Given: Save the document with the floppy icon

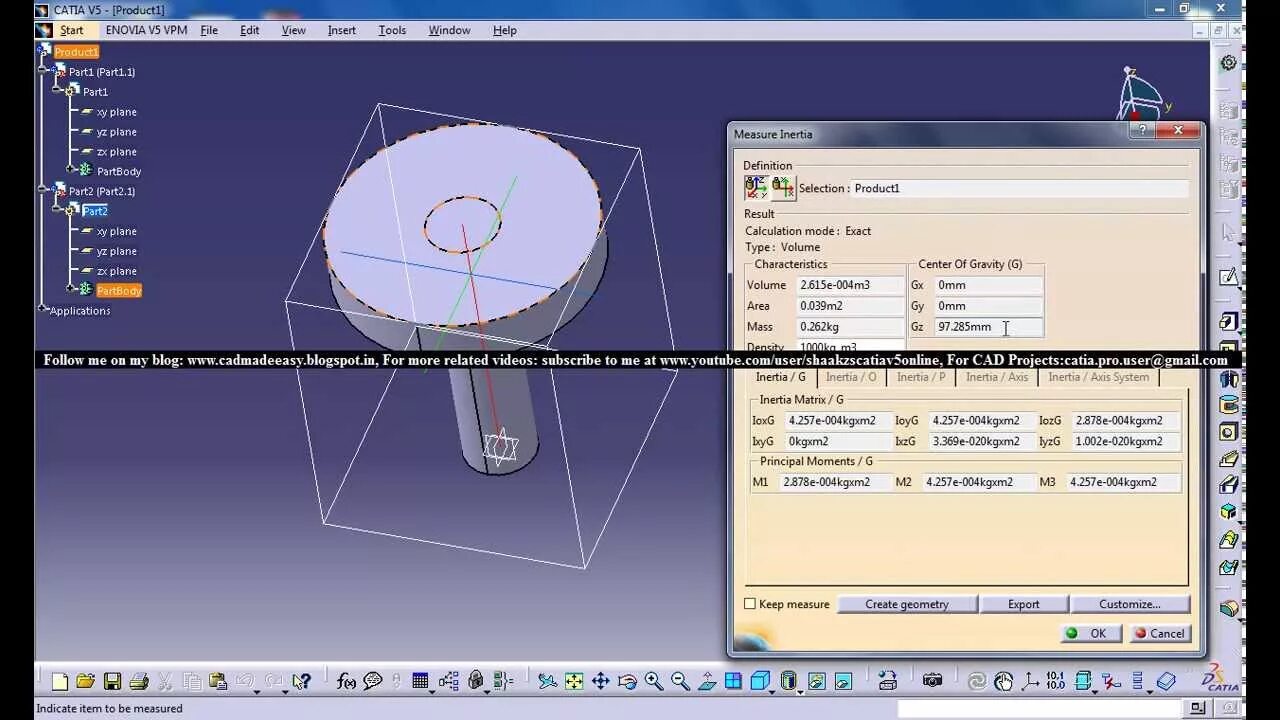Looking at the screenshot, I should tap(112, 681).
